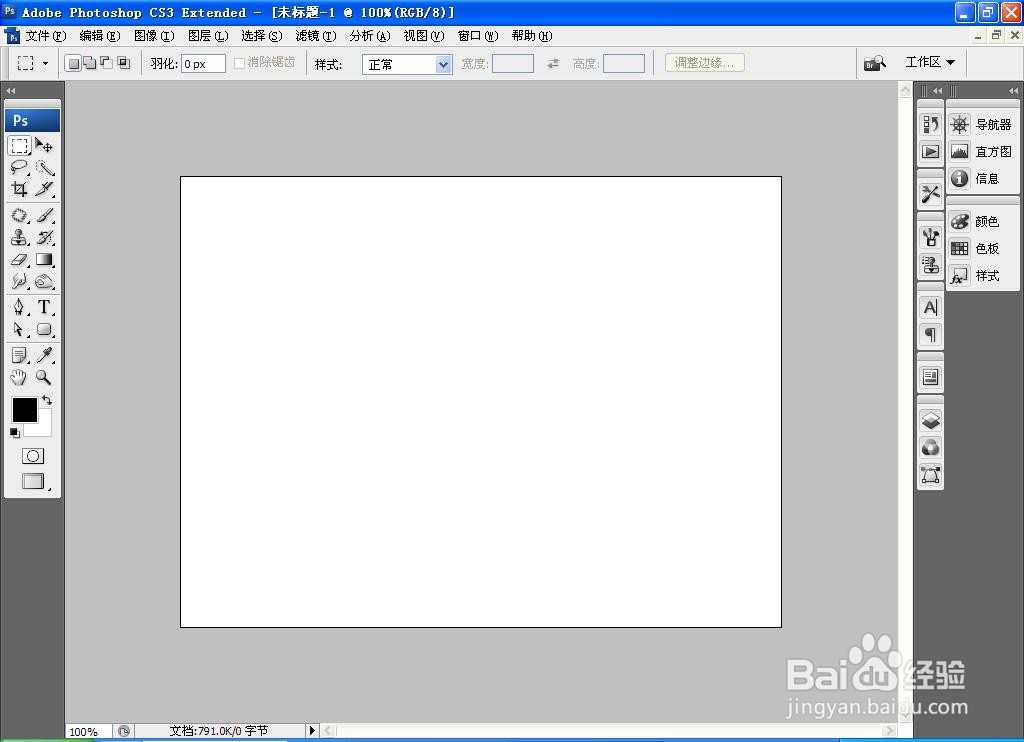This screenshot has height=742, width=1024.
Task: Select the Rectangular Marquee tool in toolbox
Action: pyautogui.click(x=20, y=145)
